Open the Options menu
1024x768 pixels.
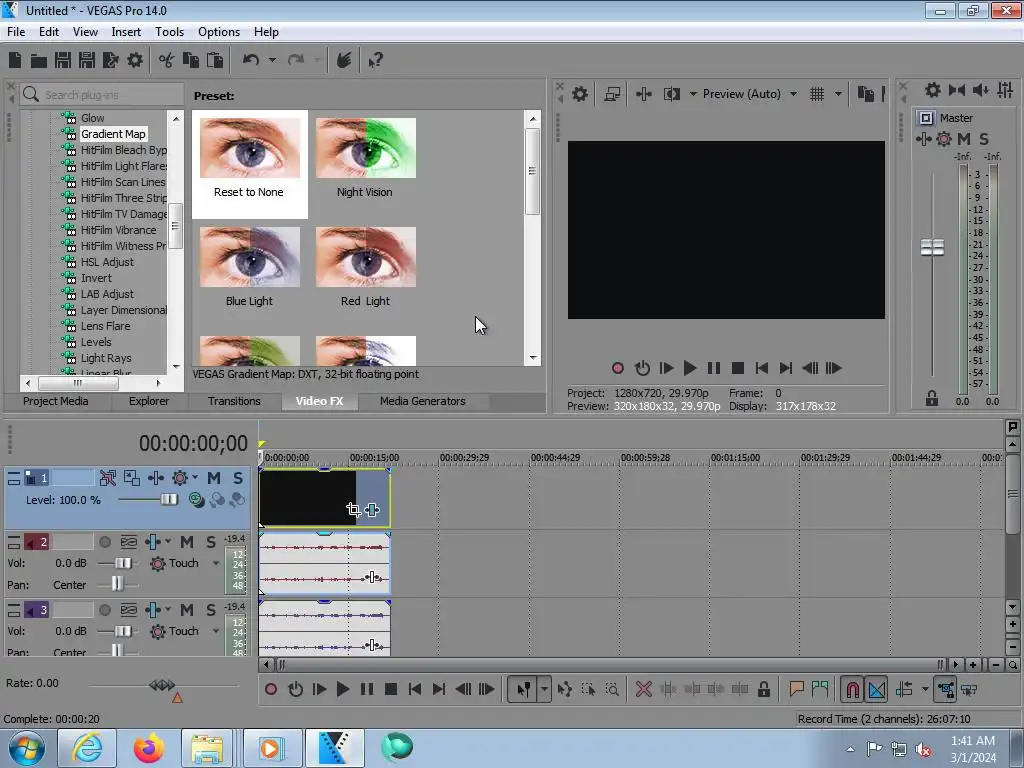tap(219, 31)
